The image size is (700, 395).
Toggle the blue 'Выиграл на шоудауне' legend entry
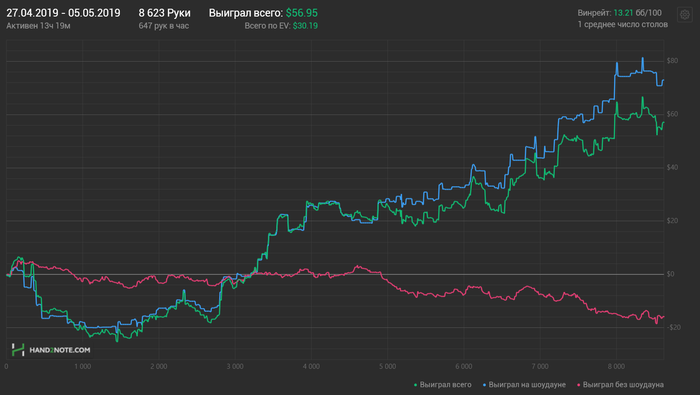coord(524,385)
